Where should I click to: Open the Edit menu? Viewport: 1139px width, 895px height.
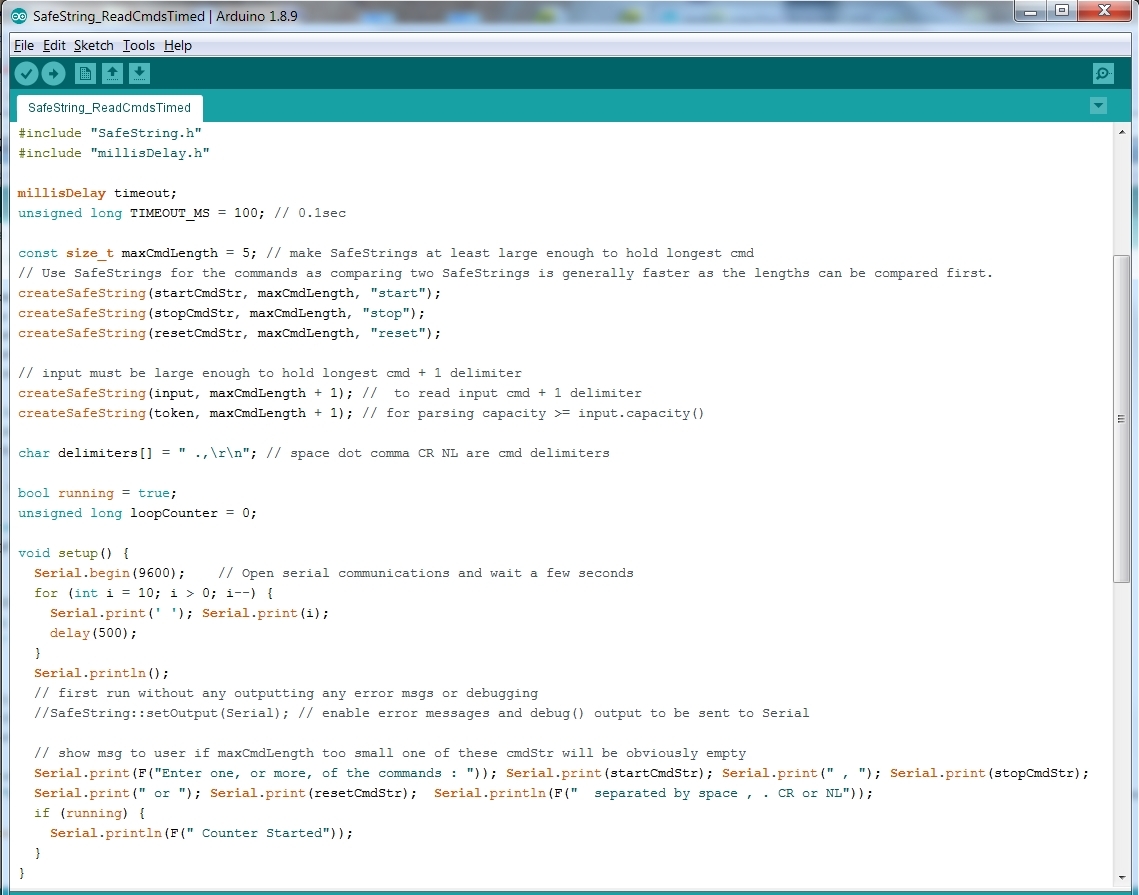click(54, 45)
